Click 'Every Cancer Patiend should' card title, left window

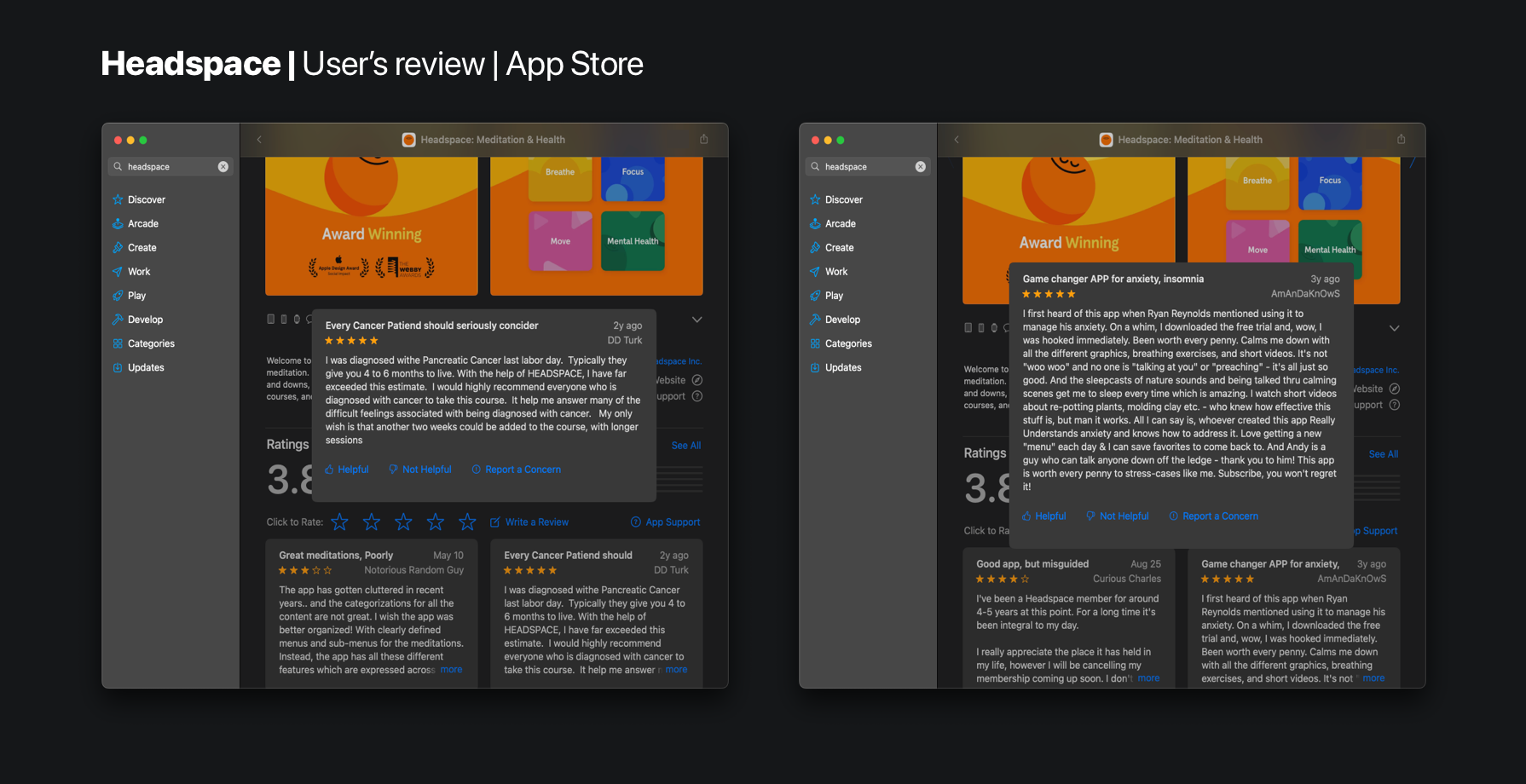(568, 556)
